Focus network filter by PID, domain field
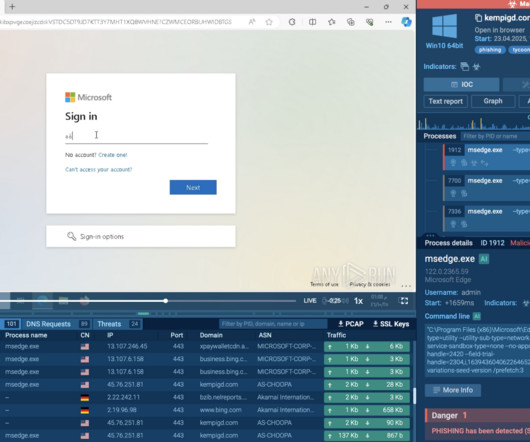 (x=273, y=324)
